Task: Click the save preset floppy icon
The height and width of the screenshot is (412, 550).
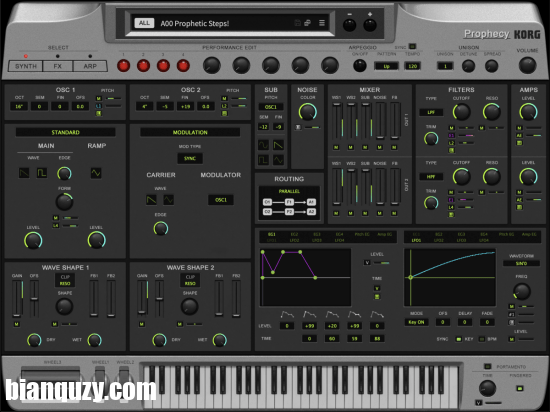Action: (x=297, y=23)
